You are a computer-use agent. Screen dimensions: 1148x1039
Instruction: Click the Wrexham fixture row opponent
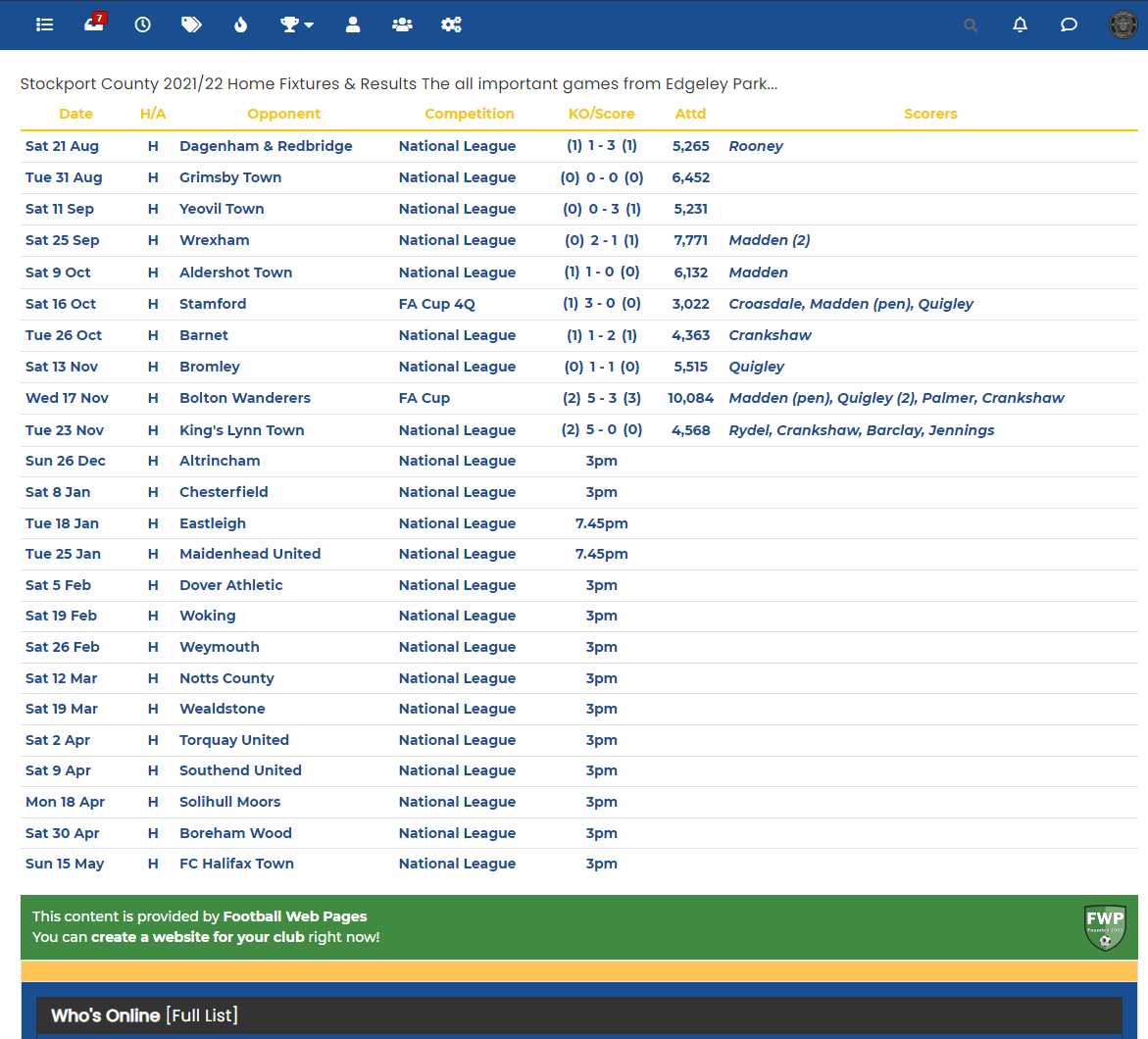(215, 240)
